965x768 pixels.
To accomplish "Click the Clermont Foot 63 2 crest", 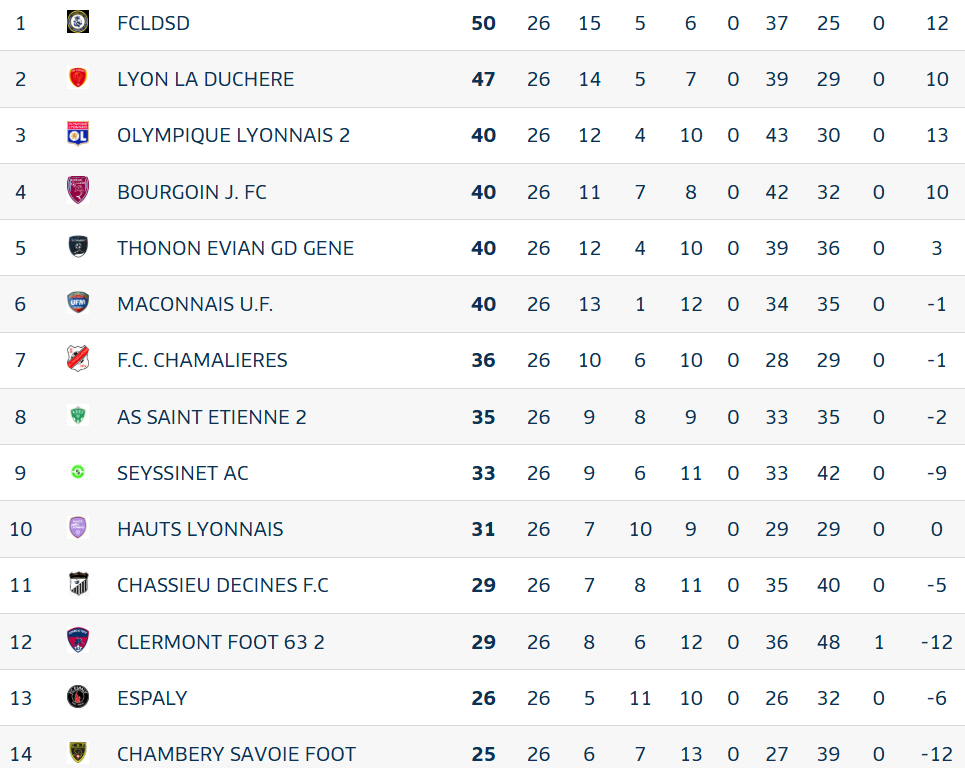I will click(78, 641).
